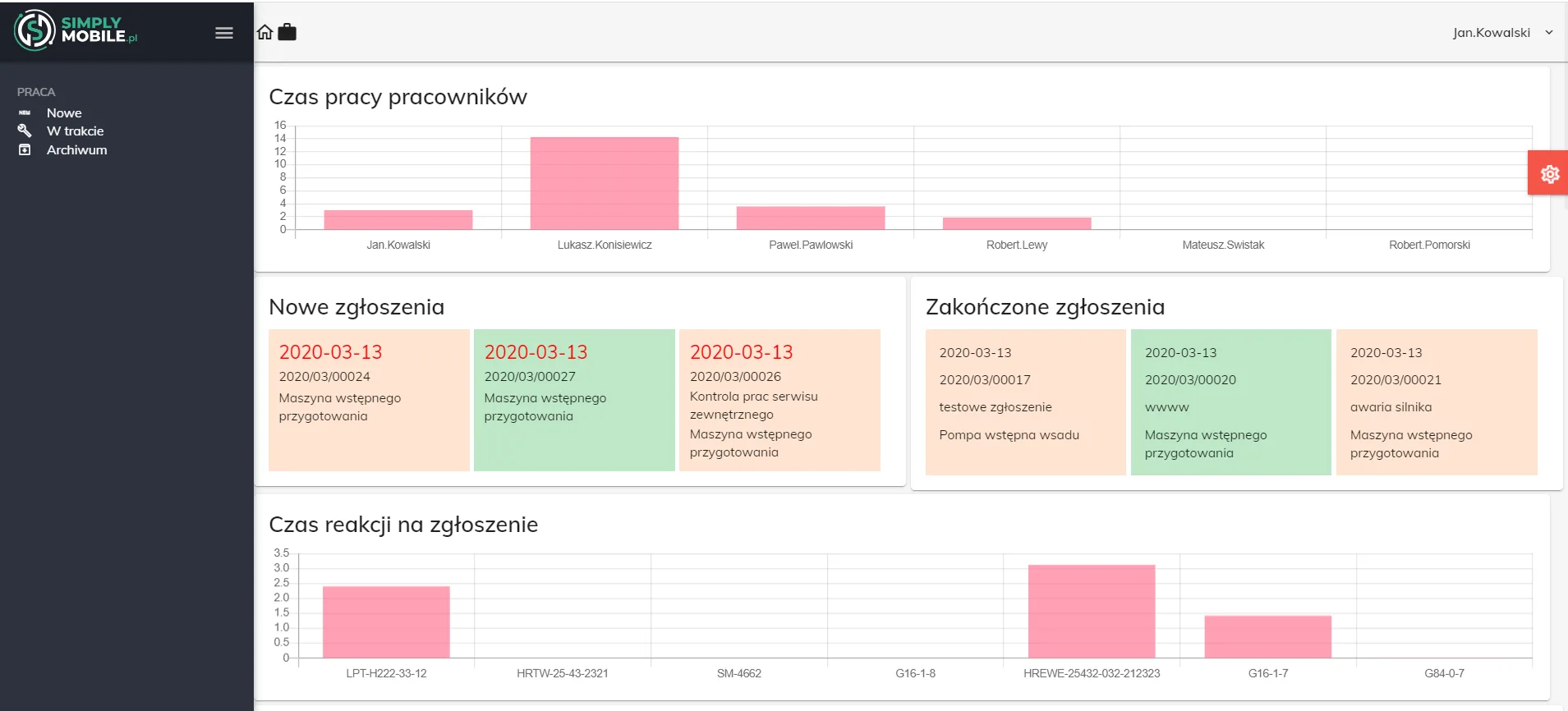Toggle the hamburger sidebar menu
Image resolution: width=1568 pixels, height=711 pixels.
coord(224,33)
